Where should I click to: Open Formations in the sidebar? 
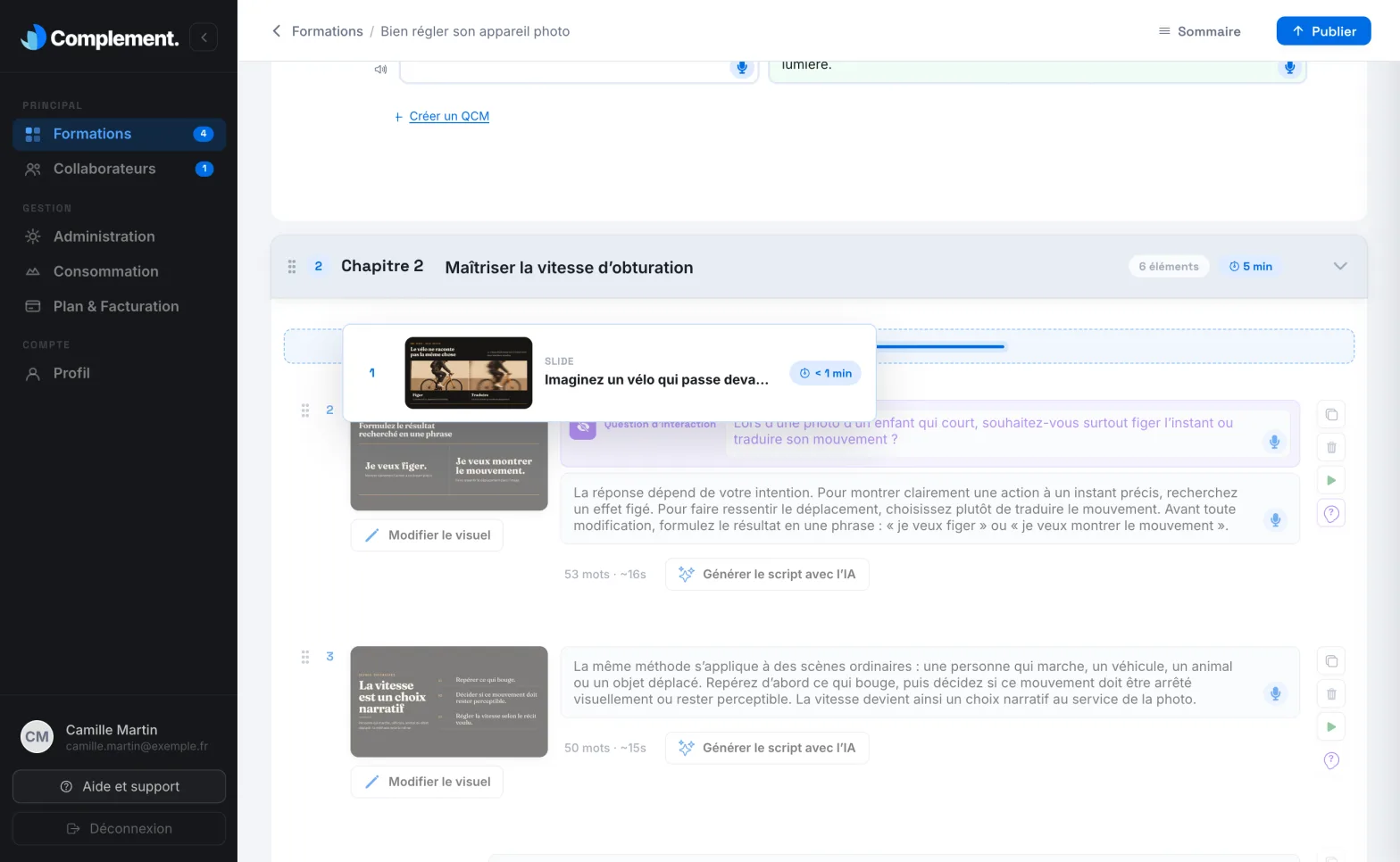point(119,134)
